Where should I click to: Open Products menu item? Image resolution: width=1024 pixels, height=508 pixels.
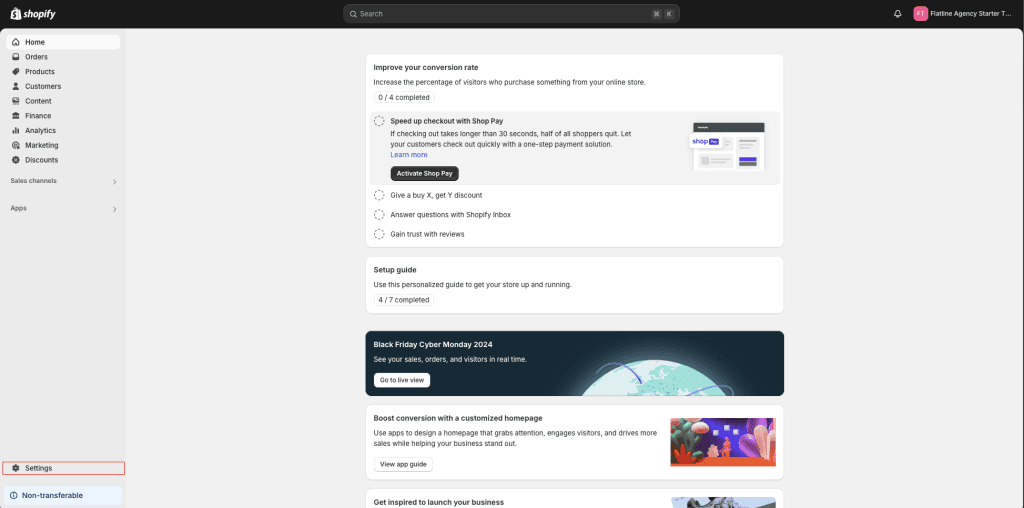pyautogui.click(x=63, y=72)
